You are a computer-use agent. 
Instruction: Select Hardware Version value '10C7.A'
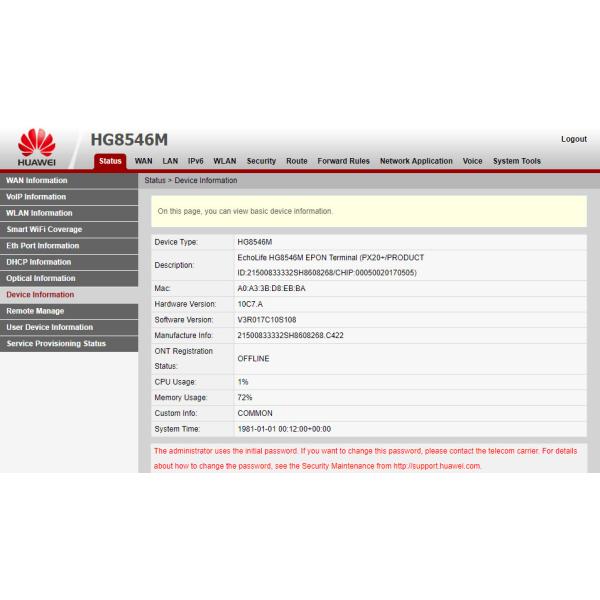[250, 304]
